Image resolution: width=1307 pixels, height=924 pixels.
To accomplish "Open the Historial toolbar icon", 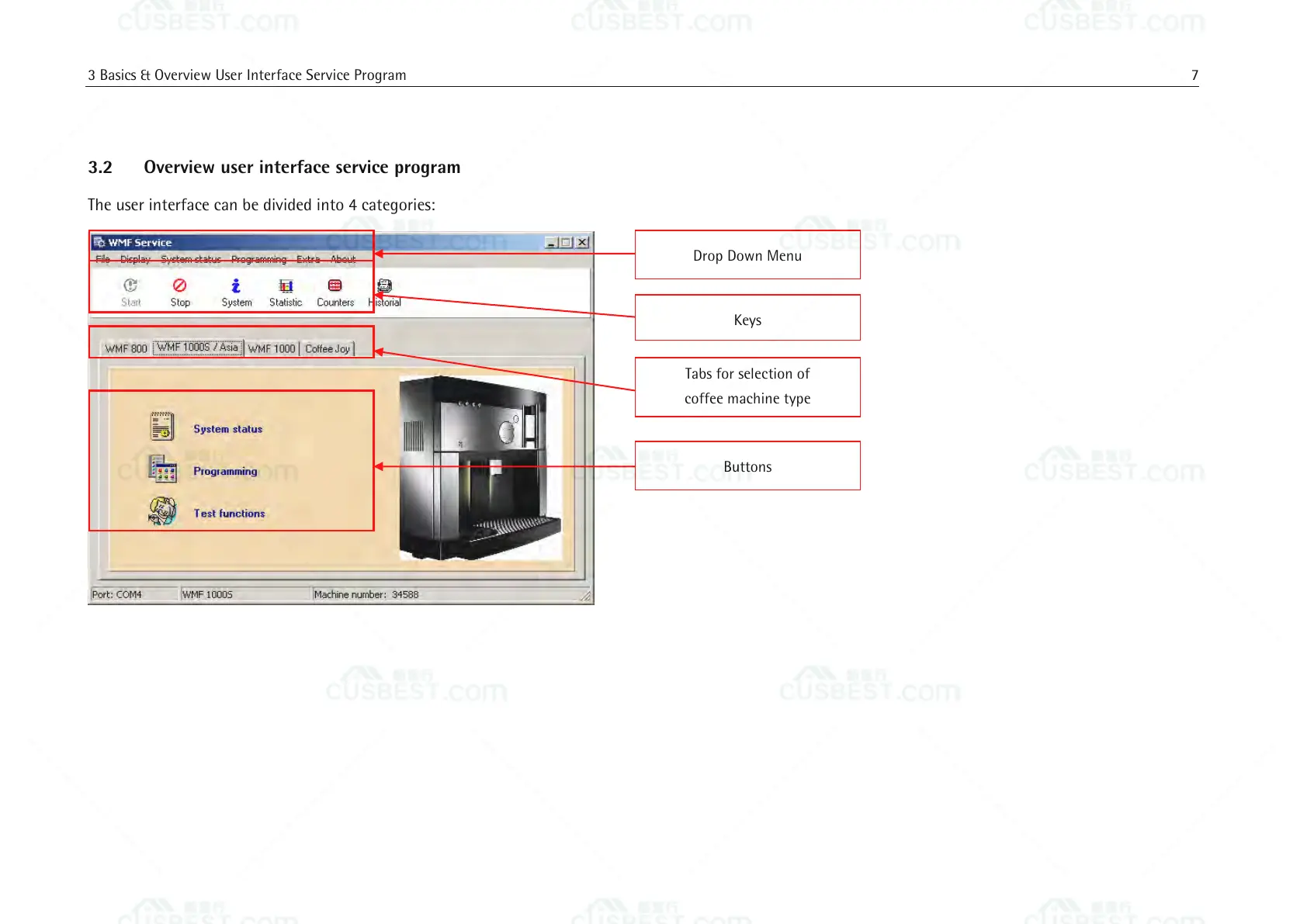I will tap(384, 286).
